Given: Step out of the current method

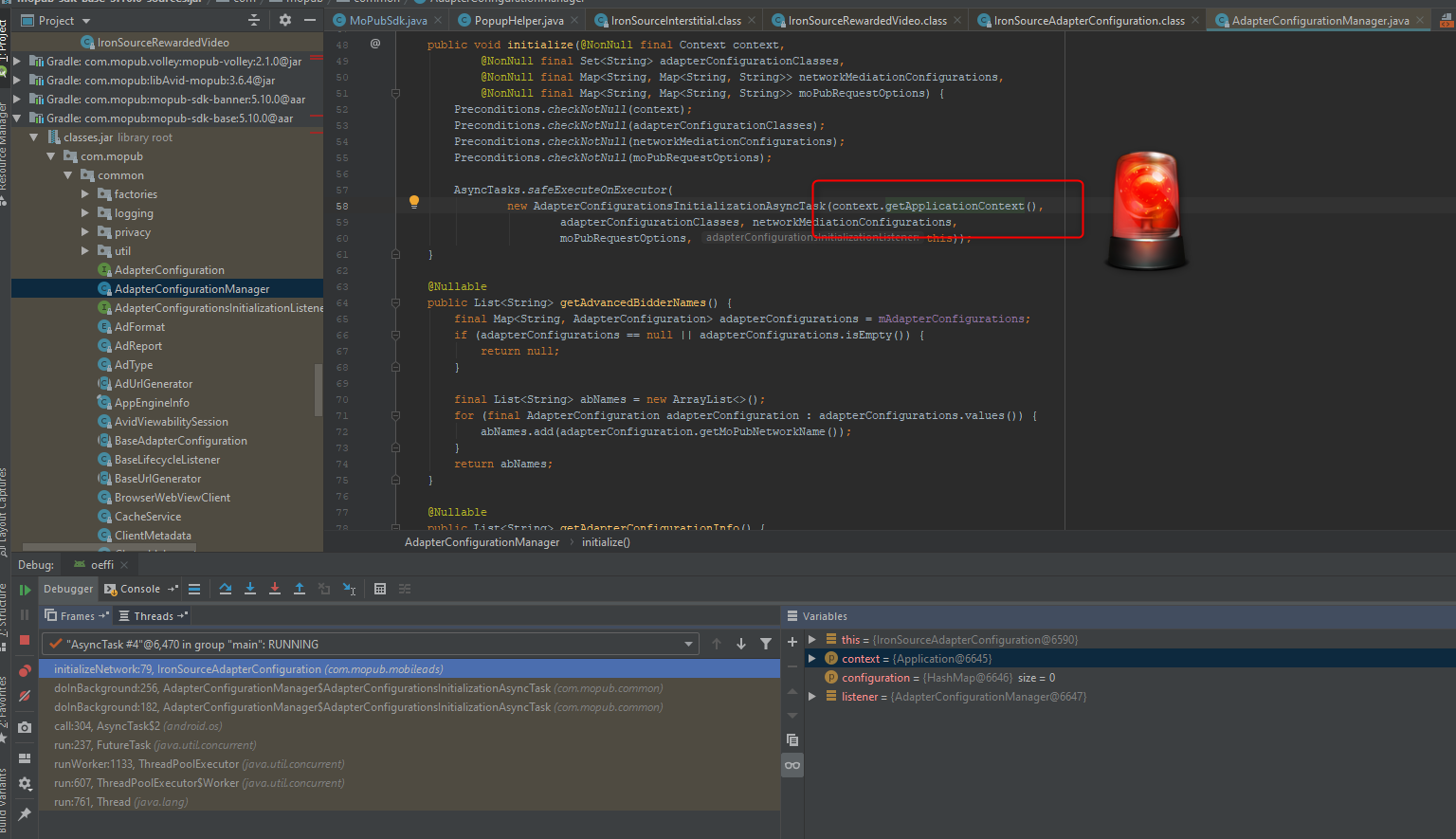Looking at the screenshot, I should (x=300, y=589).
